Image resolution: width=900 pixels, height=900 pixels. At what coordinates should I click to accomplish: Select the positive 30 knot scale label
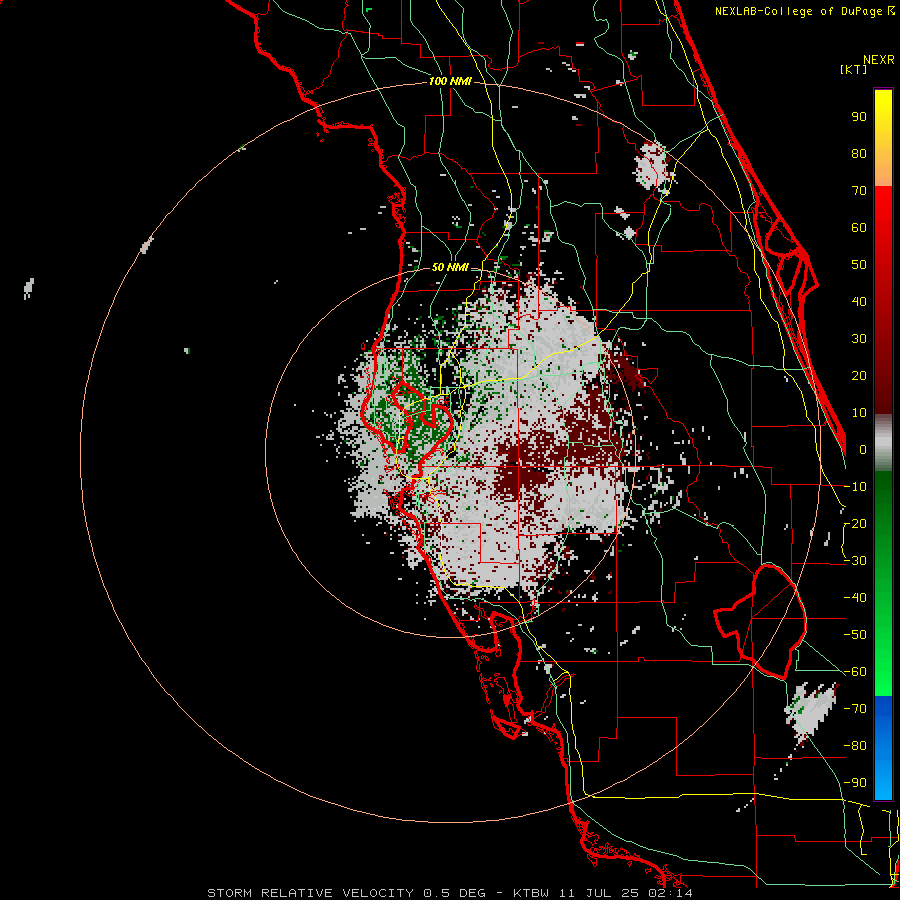859,339
